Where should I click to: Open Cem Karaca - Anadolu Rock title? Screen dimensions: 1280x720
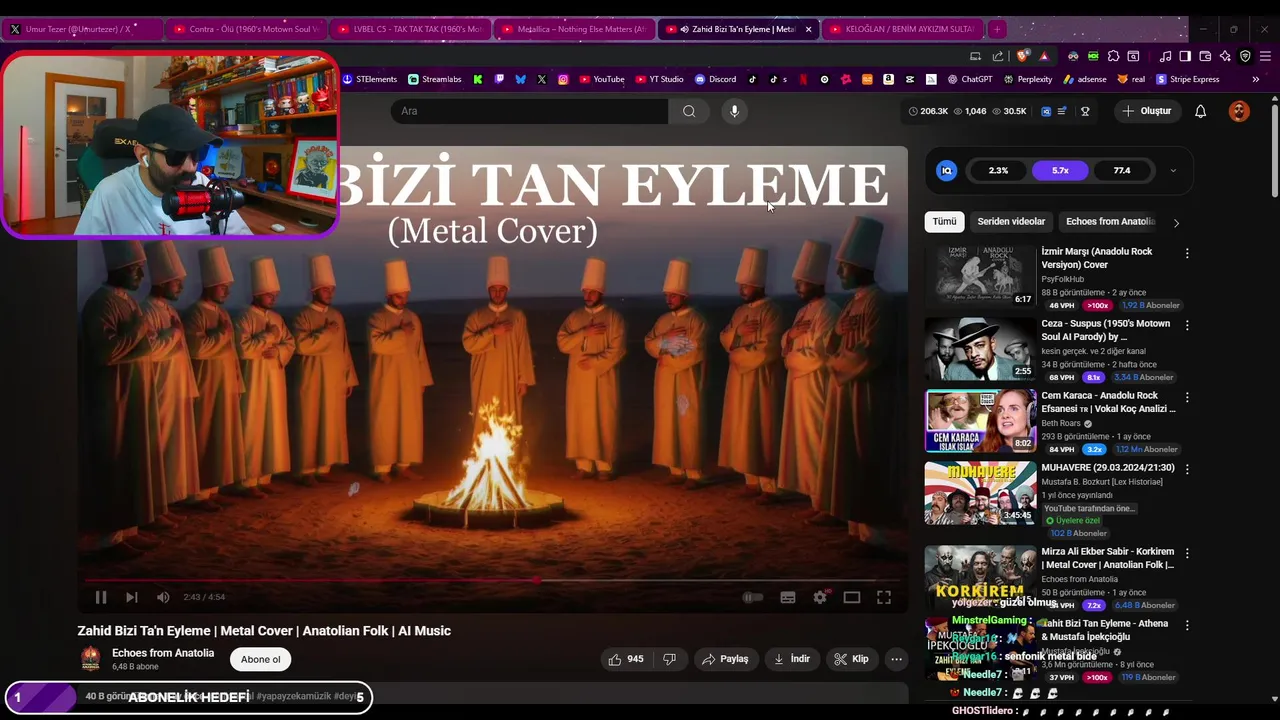point(1108,402)
